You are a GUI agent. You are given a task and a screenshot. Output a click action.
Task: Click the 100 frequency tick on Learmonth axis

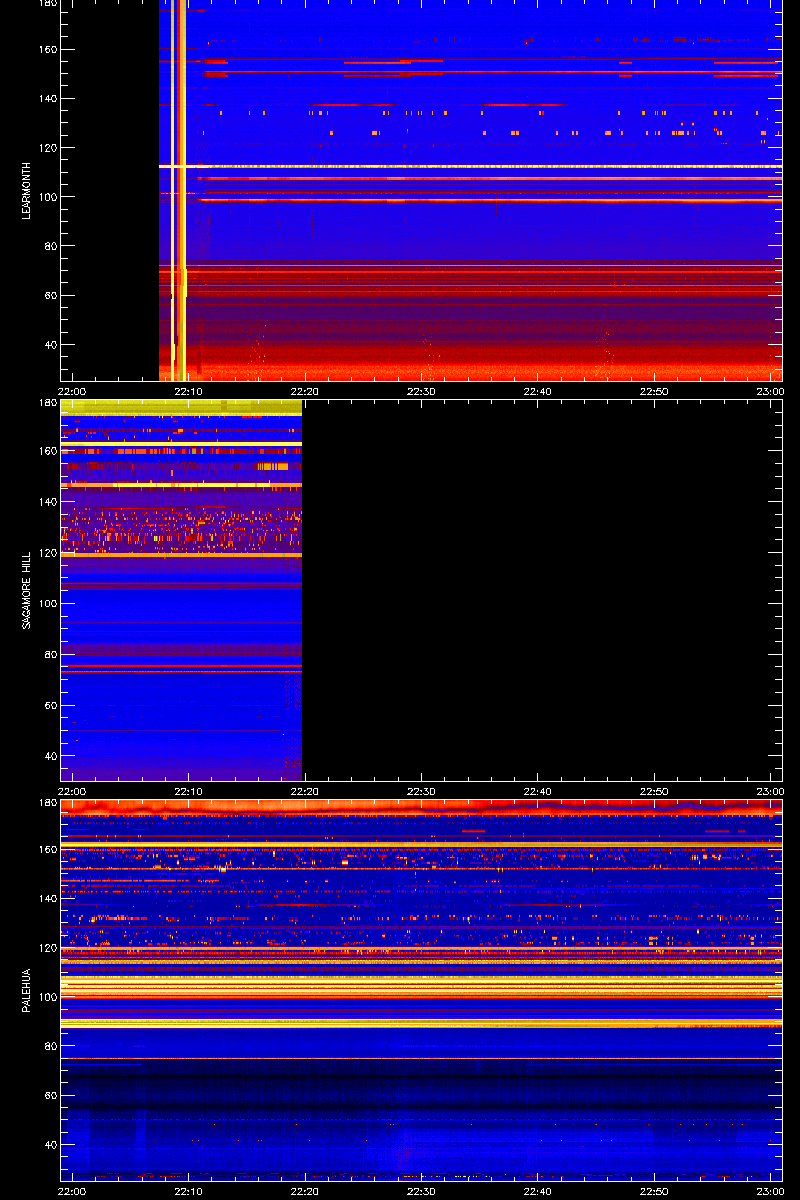[47, 197]
